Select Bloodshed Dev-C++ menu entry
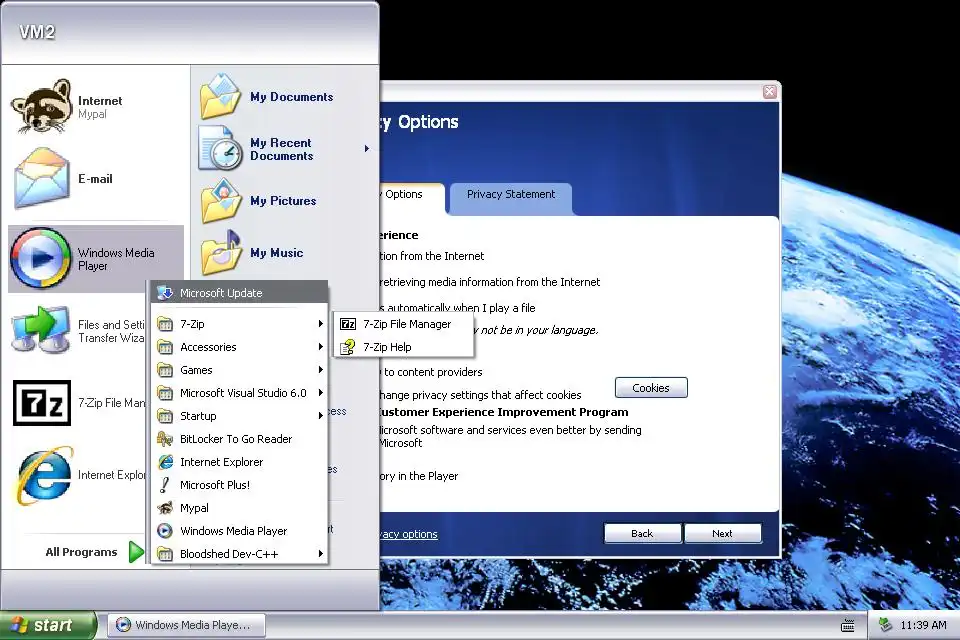Viewport: 960px width, 640px height. pyautogui.click(x=239, y=554)
